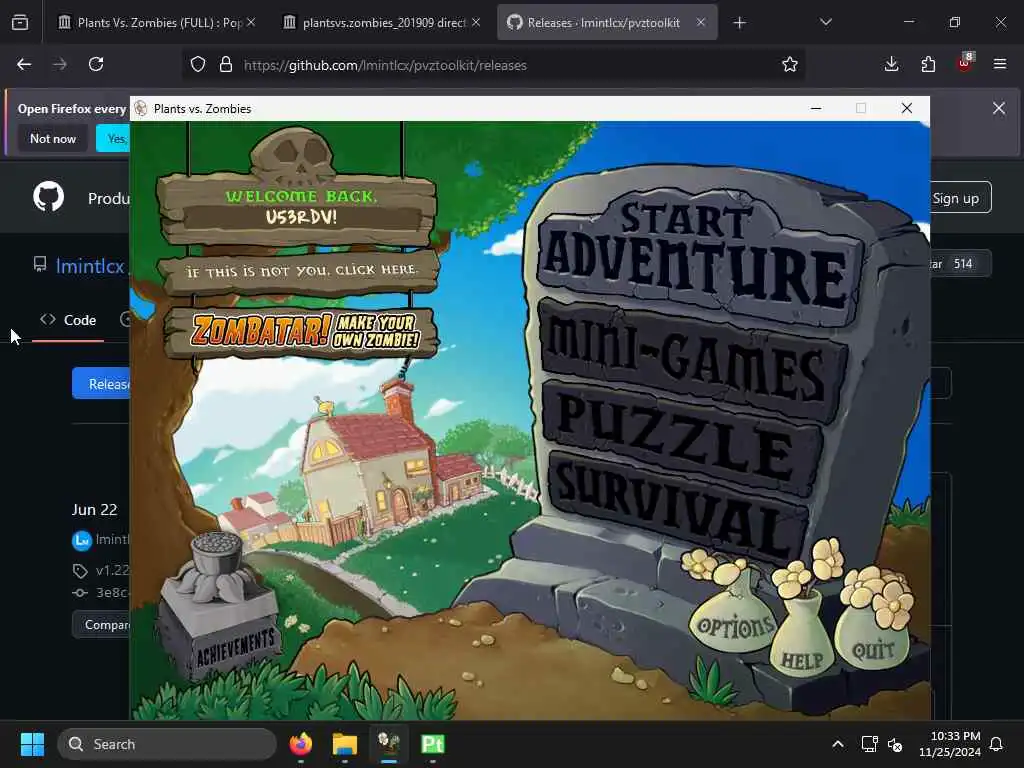Click the lmintlcx author avatar
1024x768 pixels.
(82, 540)
